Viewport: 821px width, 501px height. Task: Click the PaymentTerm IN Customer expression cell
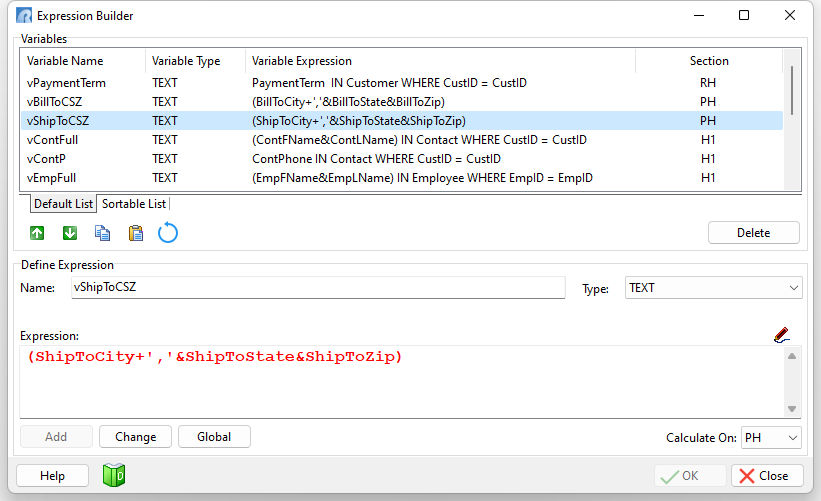[x=389, y=83]
